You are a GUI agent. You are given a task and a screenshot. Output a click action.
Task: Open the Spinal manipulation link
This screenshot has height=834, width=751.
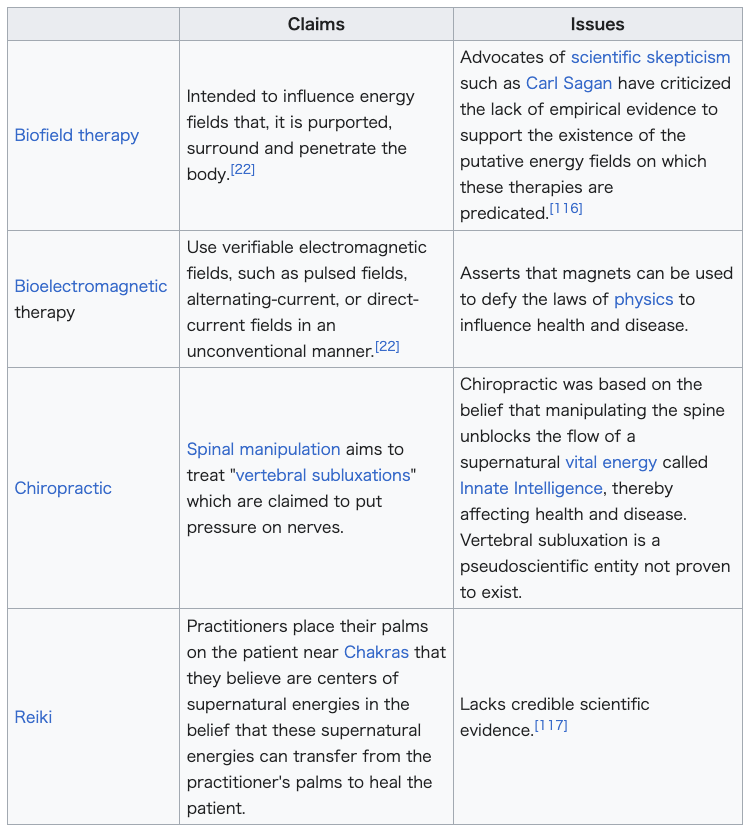263,449
